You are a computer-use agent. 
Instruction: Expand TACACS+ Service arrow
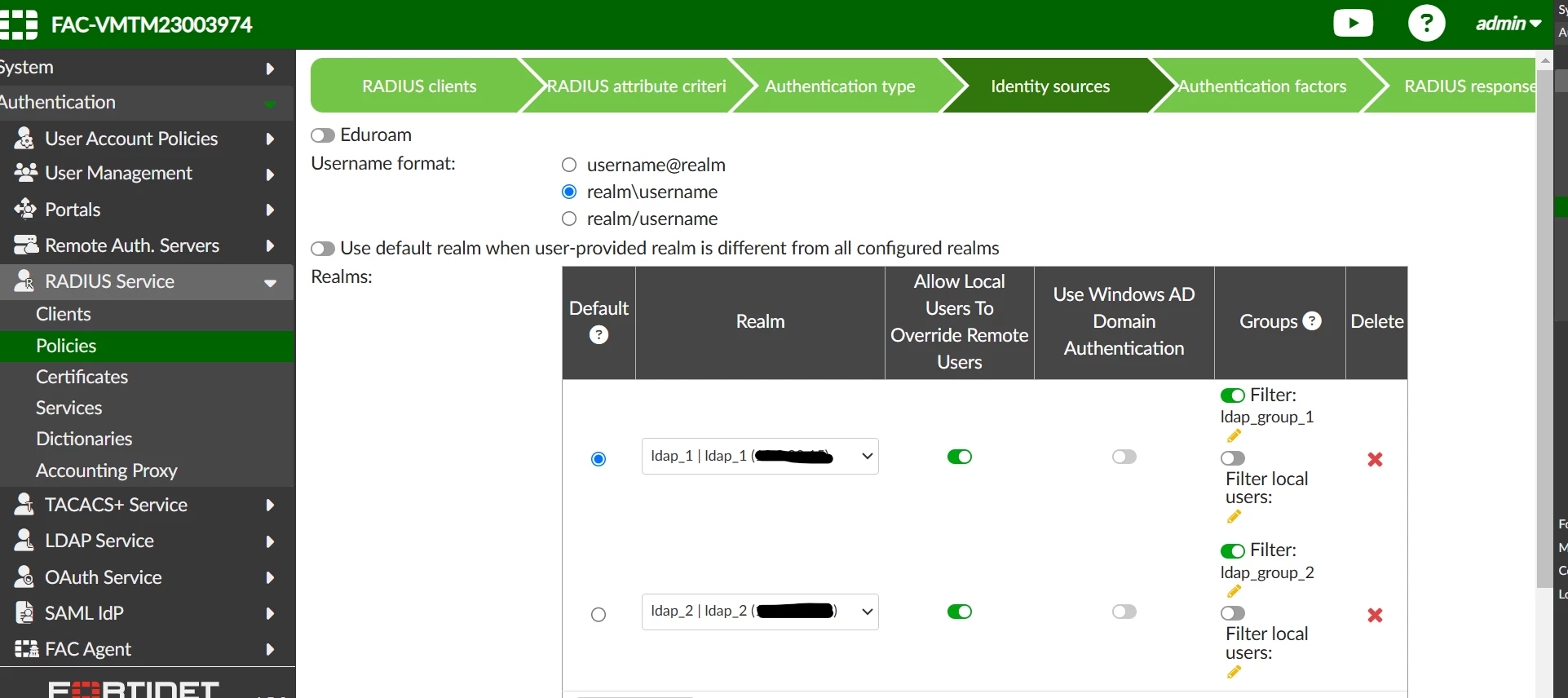coord(270,506)
